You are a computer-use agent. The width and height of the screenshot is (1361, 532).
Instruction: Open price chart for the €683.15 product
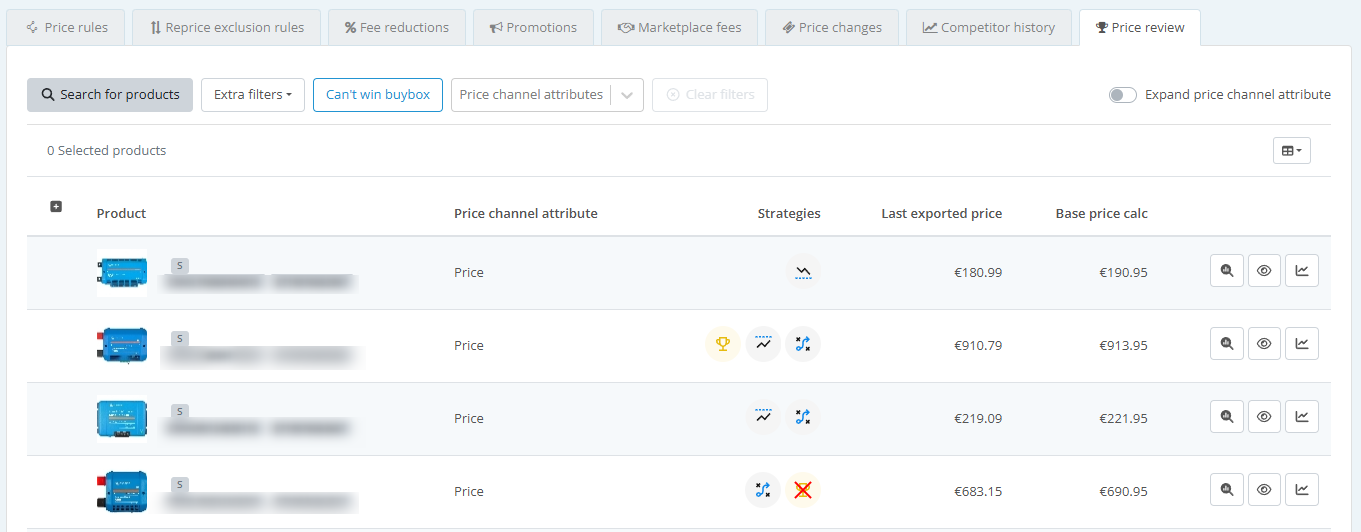tap(1302, 490)
